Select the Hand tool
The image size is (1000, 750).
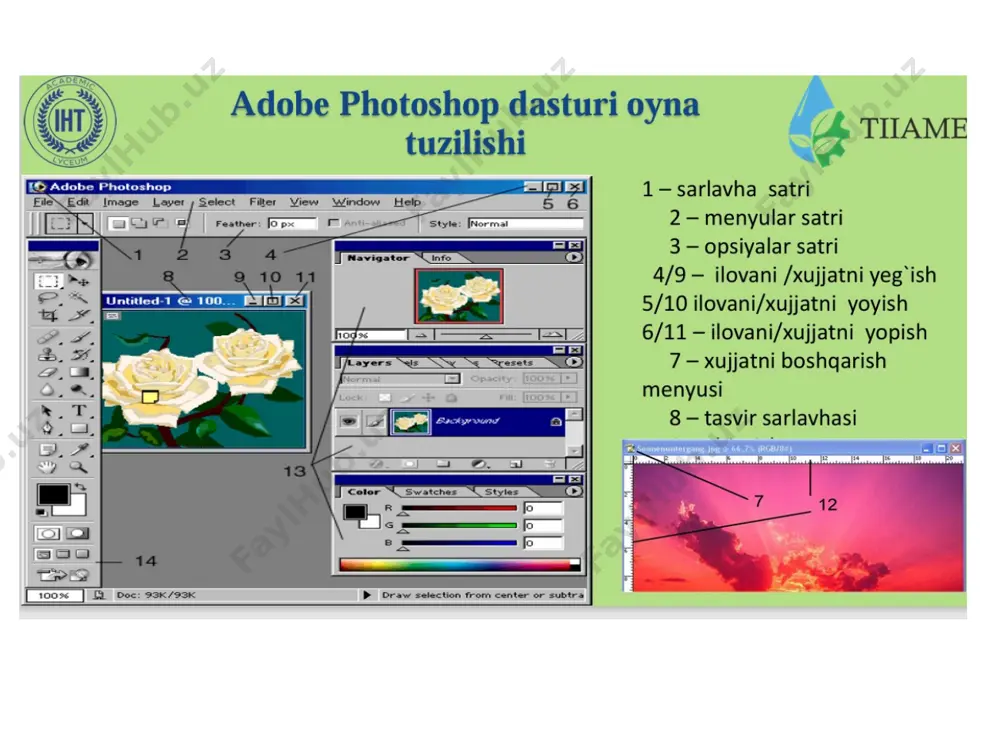coord(48,467)
